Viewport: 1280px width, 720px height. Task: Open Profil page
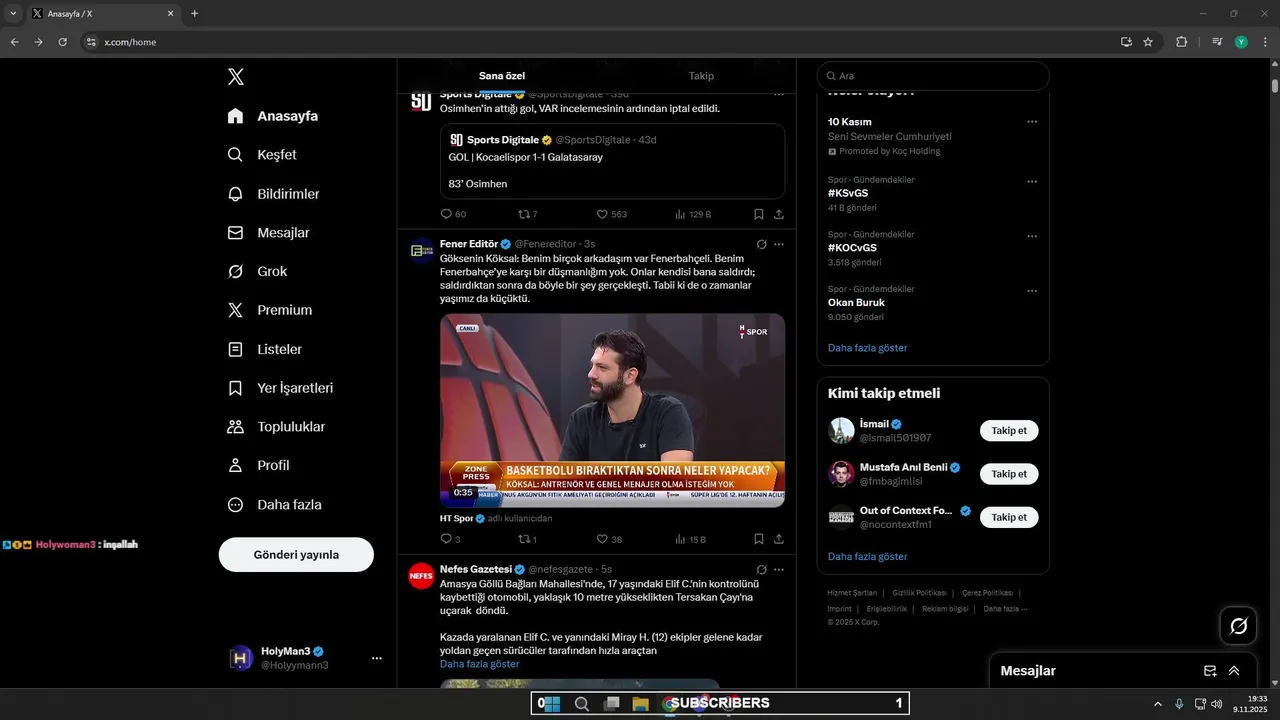coord(258,465)
